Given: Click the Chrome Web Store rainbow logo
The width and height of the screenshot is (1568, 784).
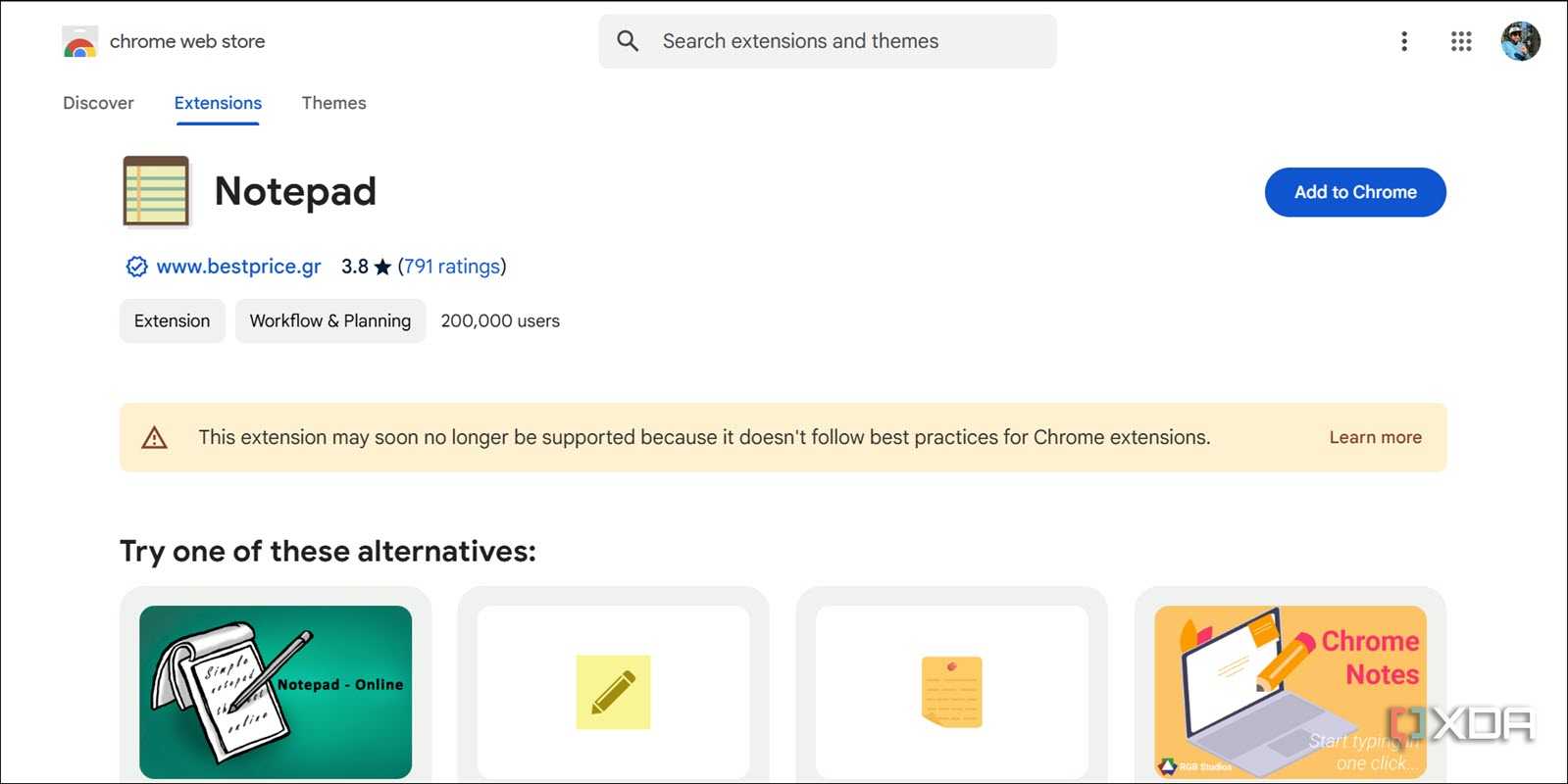Looking at the screenshot, I should point(79,42).
